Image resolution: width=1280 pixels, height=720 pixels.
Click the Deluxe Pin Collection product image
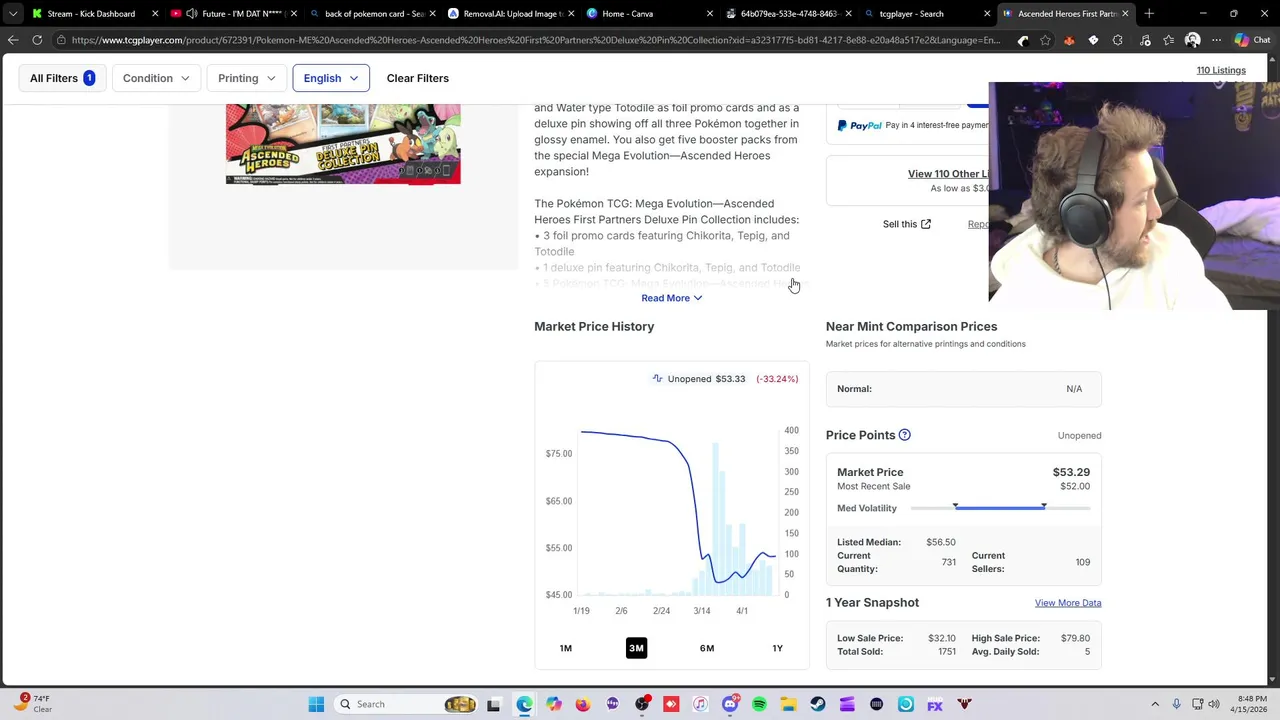pyautogui.click(x=343, y=144)
